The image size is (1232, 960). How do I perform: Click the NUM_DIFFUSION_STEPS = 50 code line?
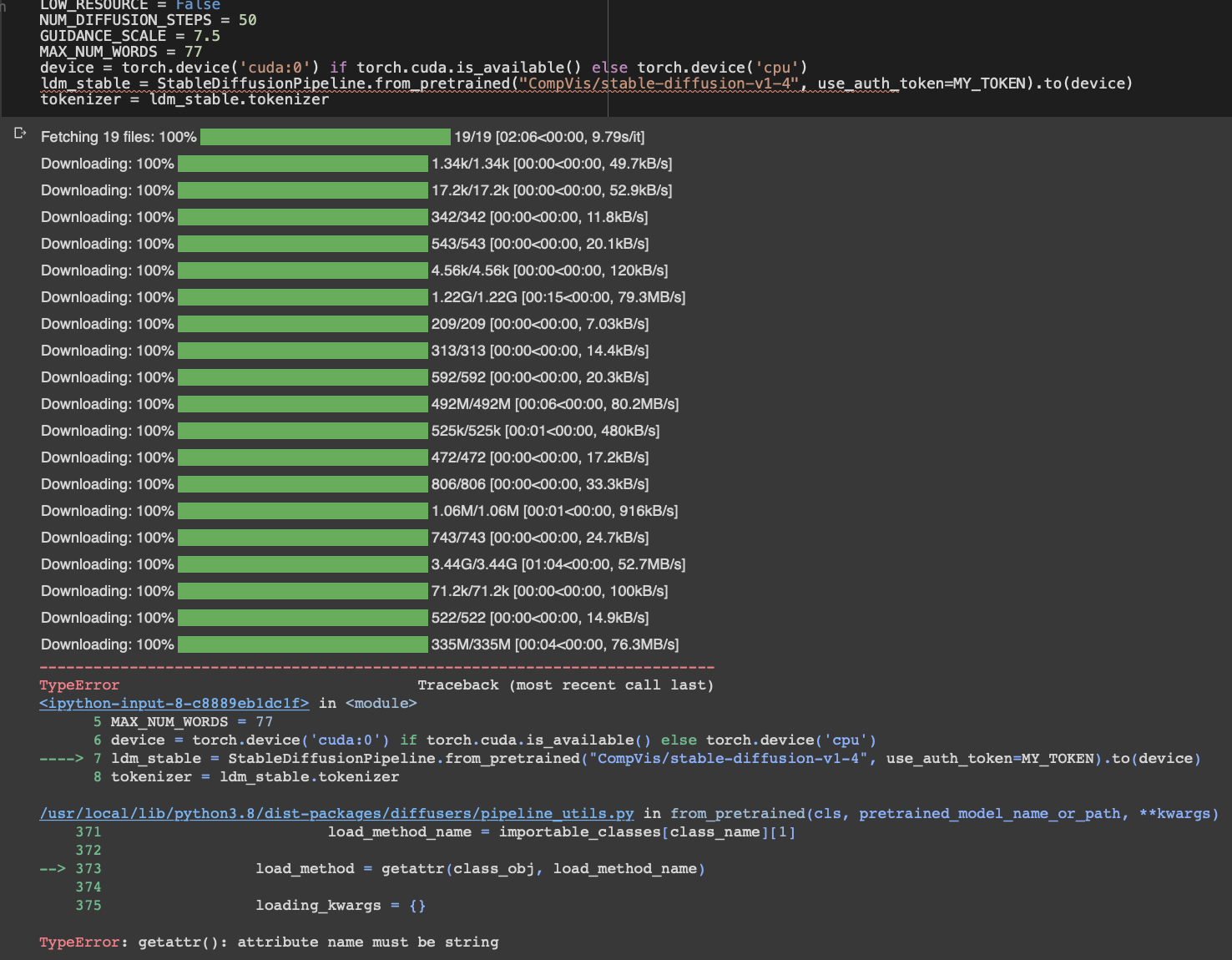(149, 20)
